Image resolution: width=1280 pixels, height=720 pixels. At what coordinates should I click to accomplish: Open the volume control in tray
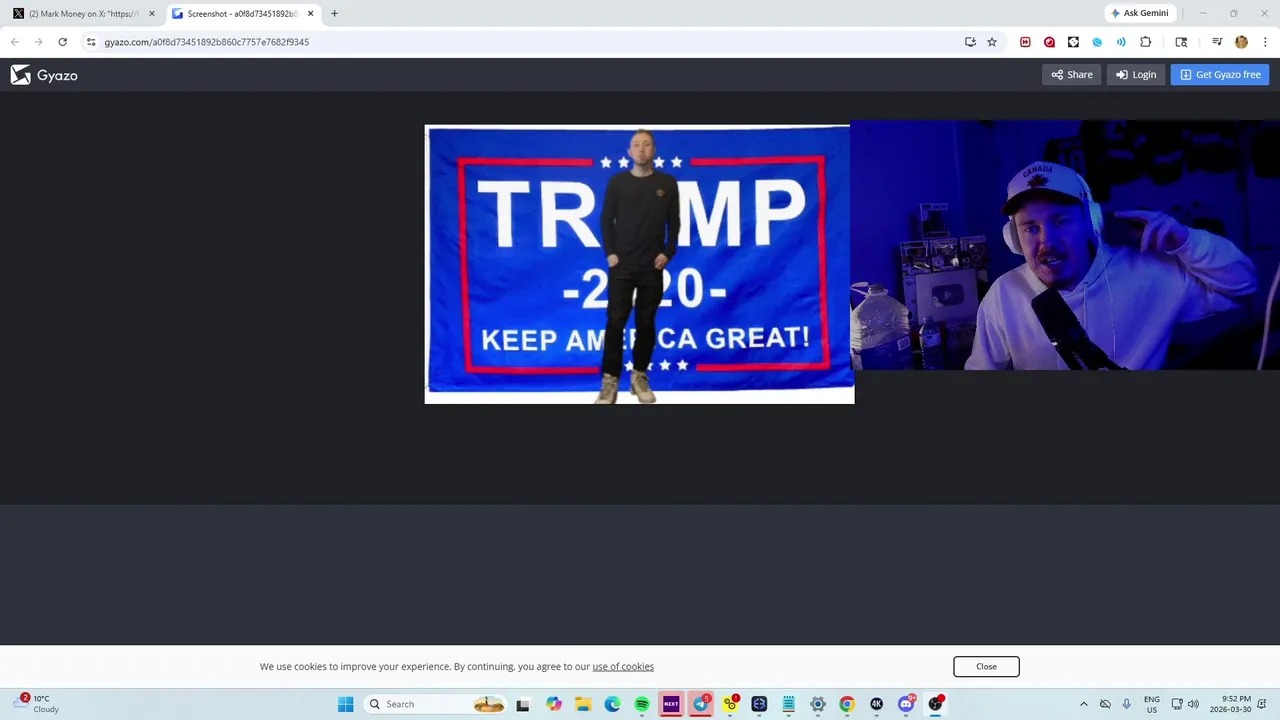pyautogui.click(x=1193, y=704)
